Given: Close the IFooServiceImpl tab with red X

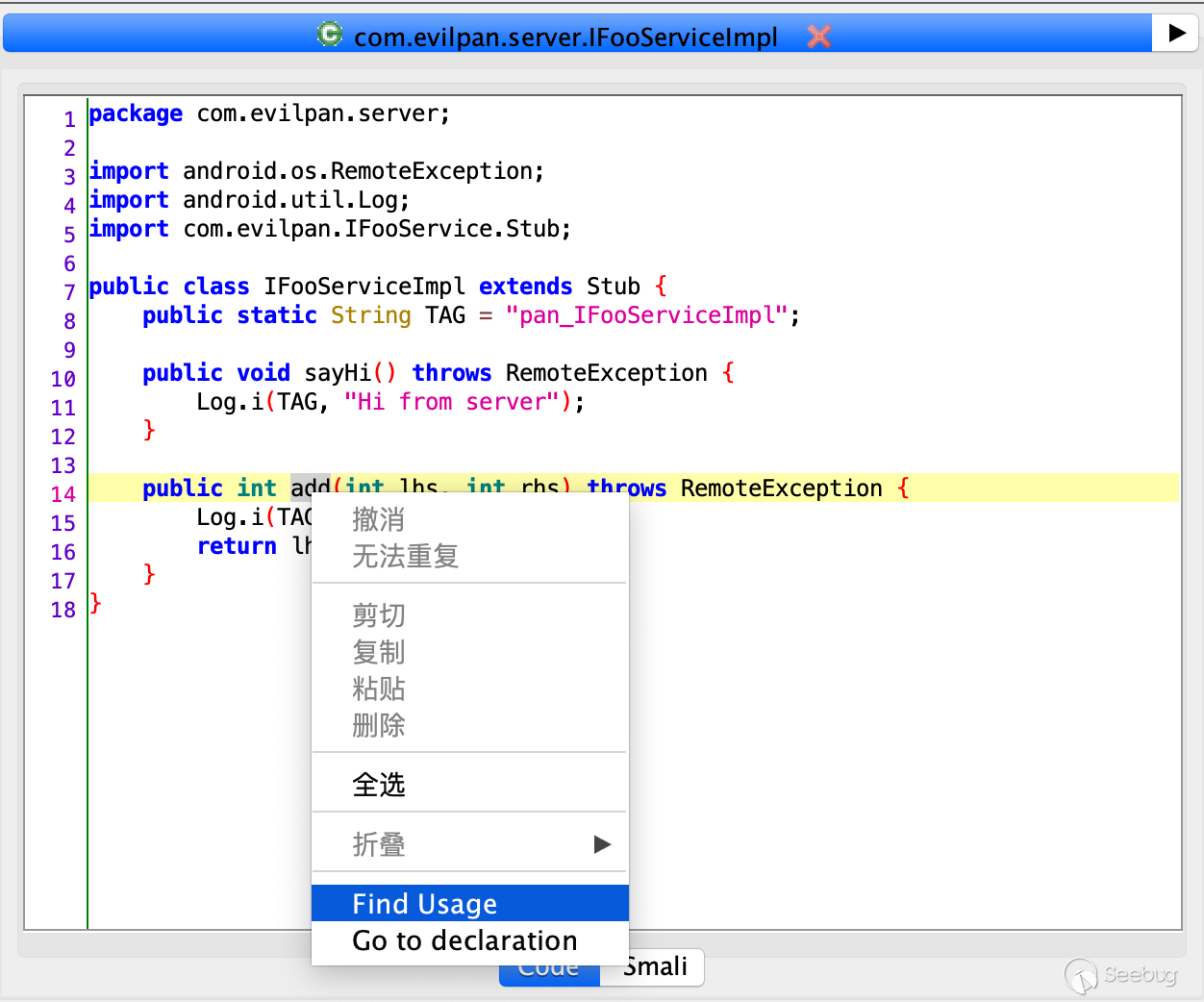Looking at the screenshot, I should (x=818, y=37).
